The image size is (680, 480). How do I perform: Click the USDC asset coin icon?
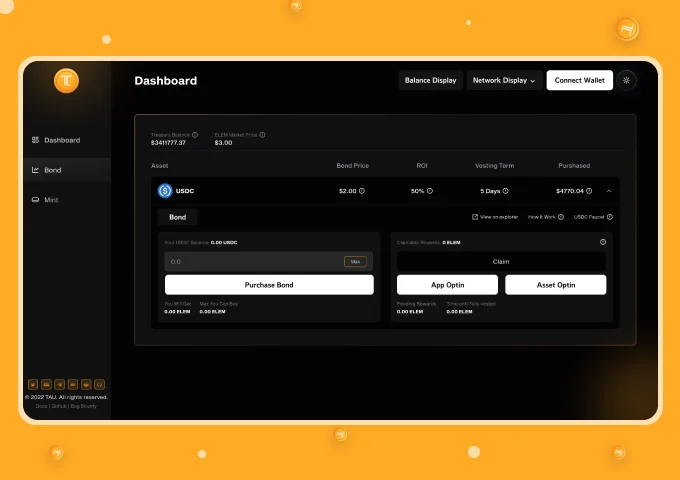[x=165, y=190]
